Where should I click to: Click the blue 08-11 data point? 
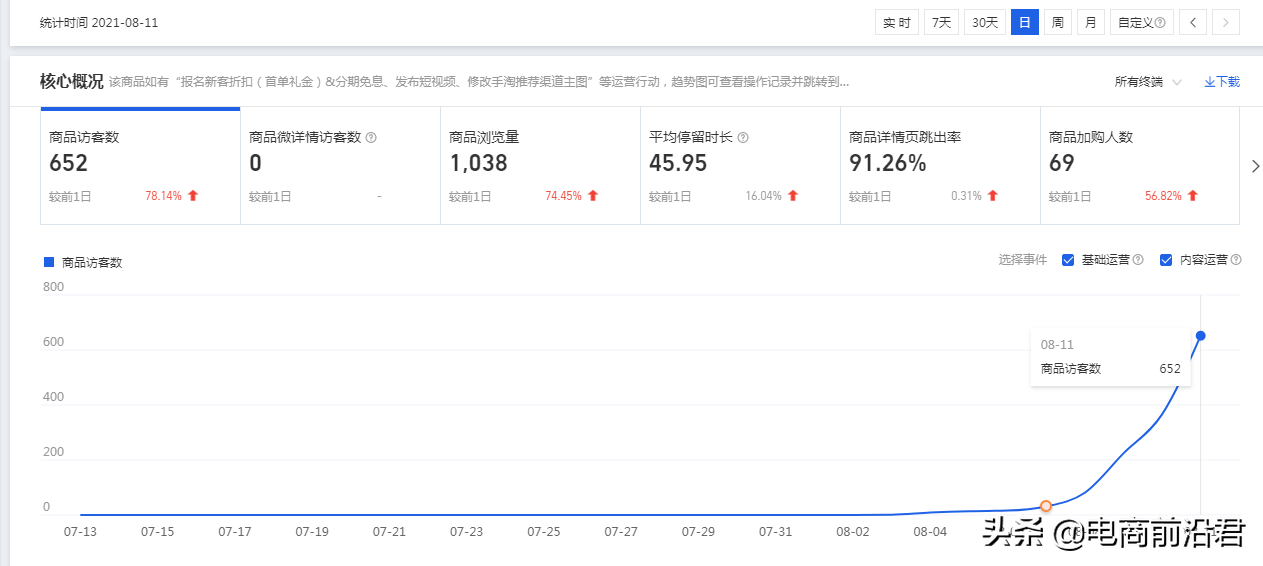pyautogui.click(x=1200, y=336)
